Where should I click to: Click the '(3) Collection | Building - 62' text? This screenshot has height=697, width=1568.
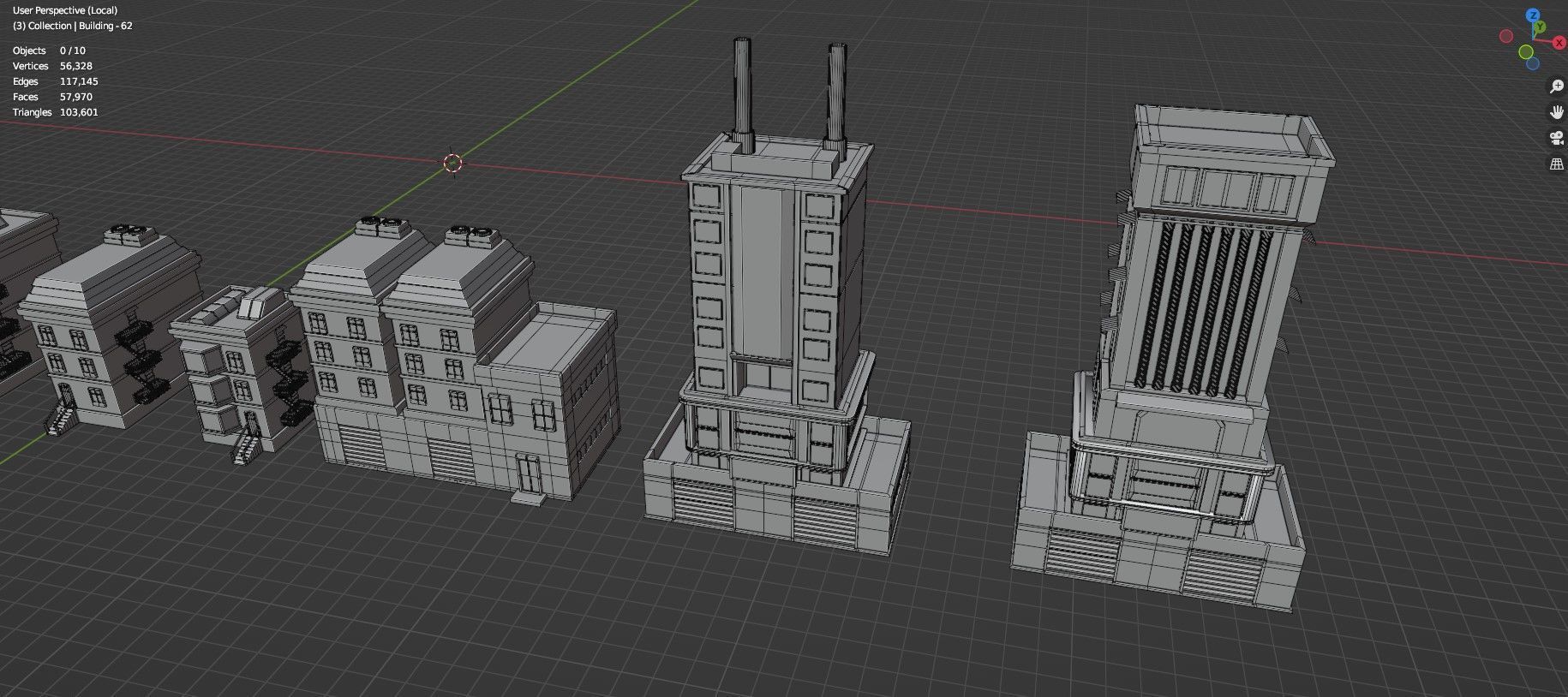pos(73,26)
